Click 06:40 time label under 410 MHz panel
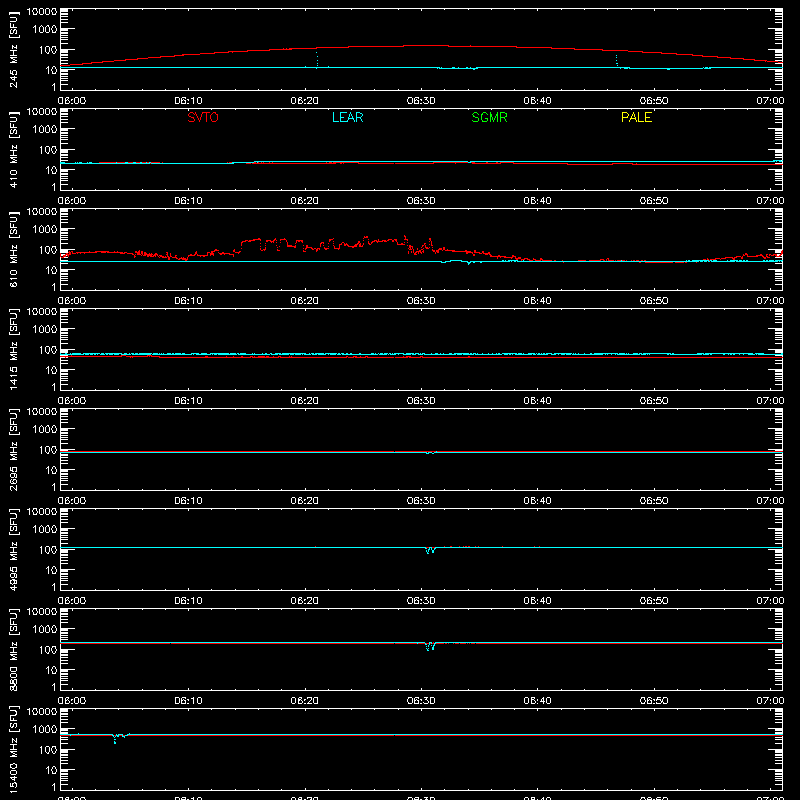The height and width of the screenshot is (800, 800). point(537,201)
